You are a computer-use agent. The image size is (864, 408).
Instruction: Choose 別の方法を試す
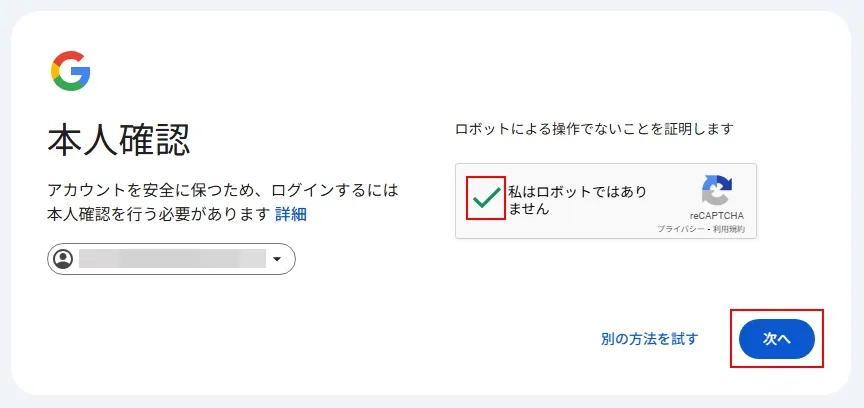[x=649, y=339]
